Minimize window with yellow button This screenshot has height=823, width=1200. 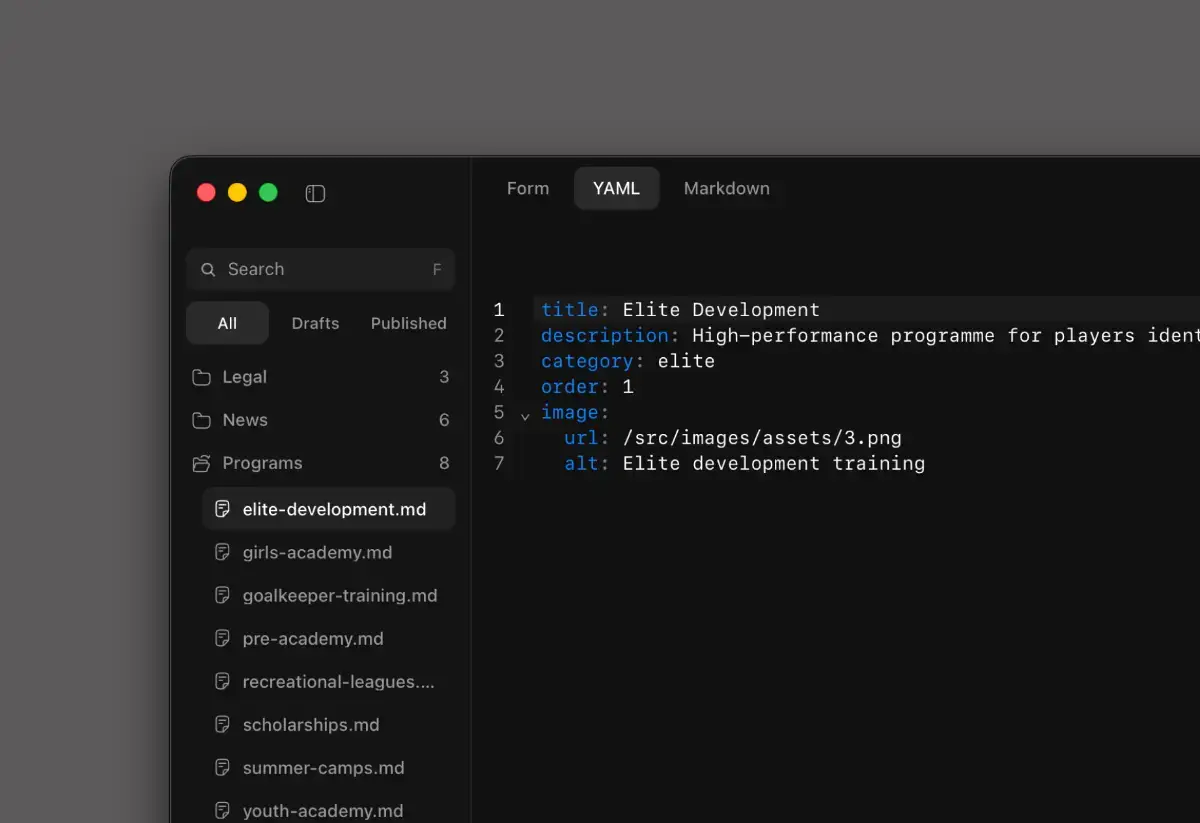click(237, 193)
